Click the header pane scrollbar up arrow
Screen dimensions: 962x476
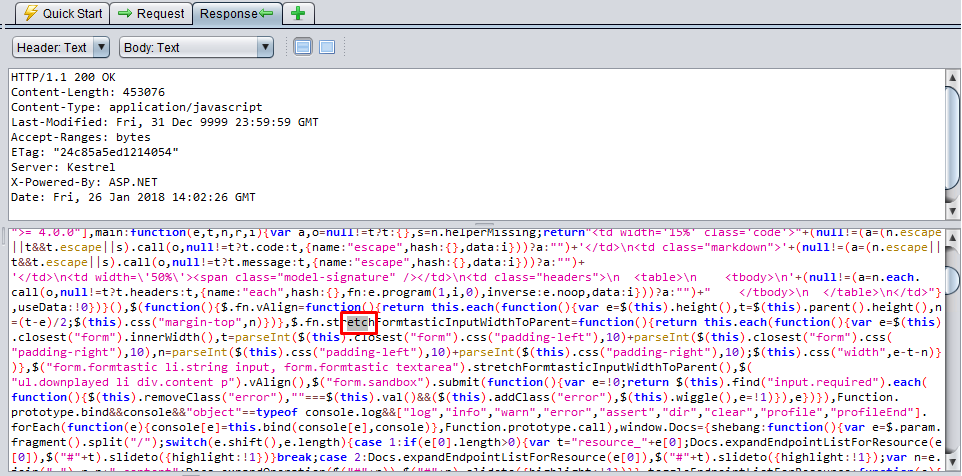tap(953, 77)
